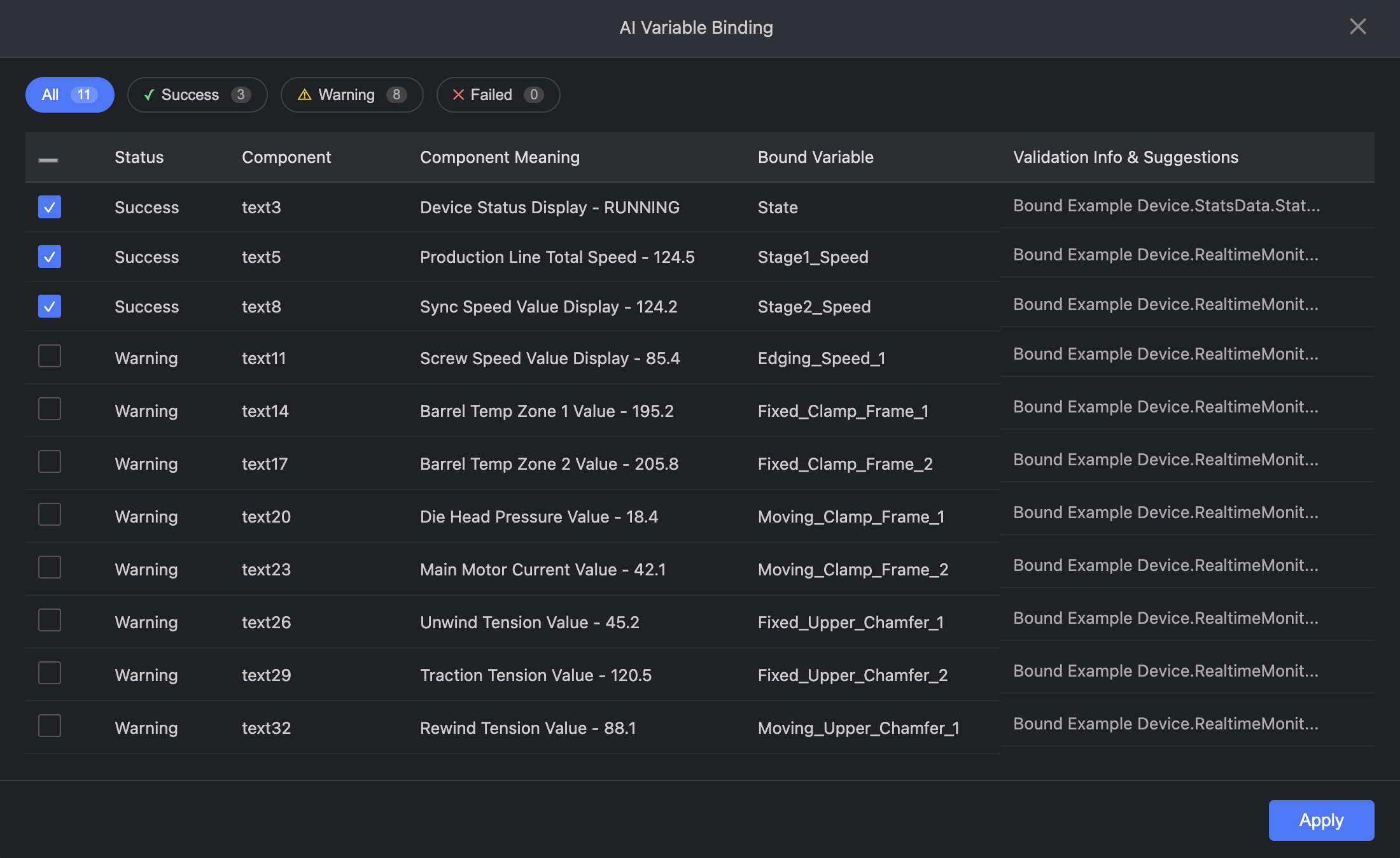Viewport: 1400px width, 858px height.
Task: Check the text23 row checkbox
Action: tap(50, 567)
